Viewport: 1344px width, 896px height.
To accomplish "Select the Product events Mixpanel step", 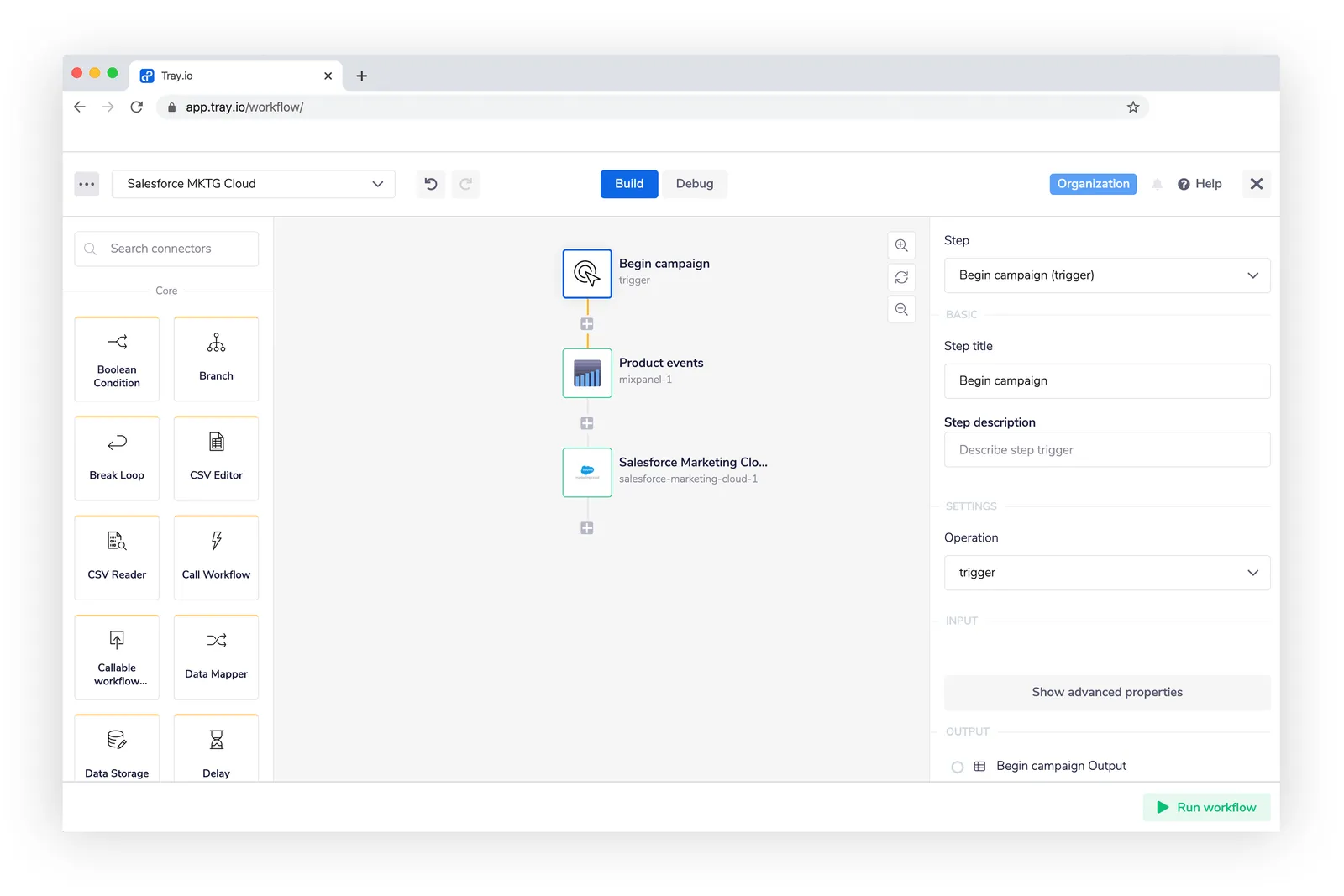I will [x=587, y=373].
